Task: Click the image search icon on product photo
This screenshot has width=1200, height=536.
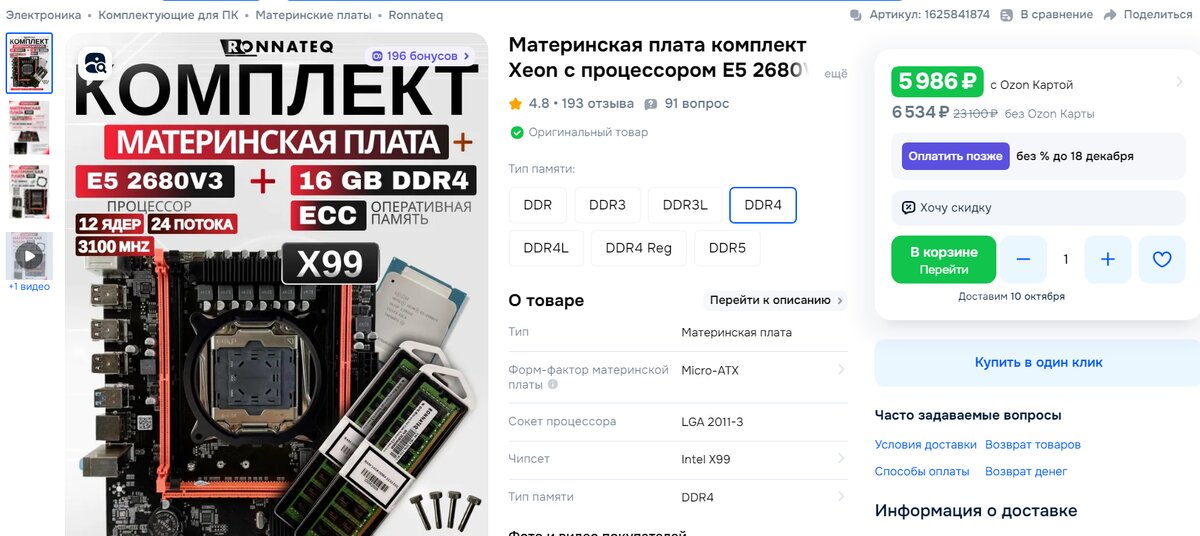Action: [96, 64]
